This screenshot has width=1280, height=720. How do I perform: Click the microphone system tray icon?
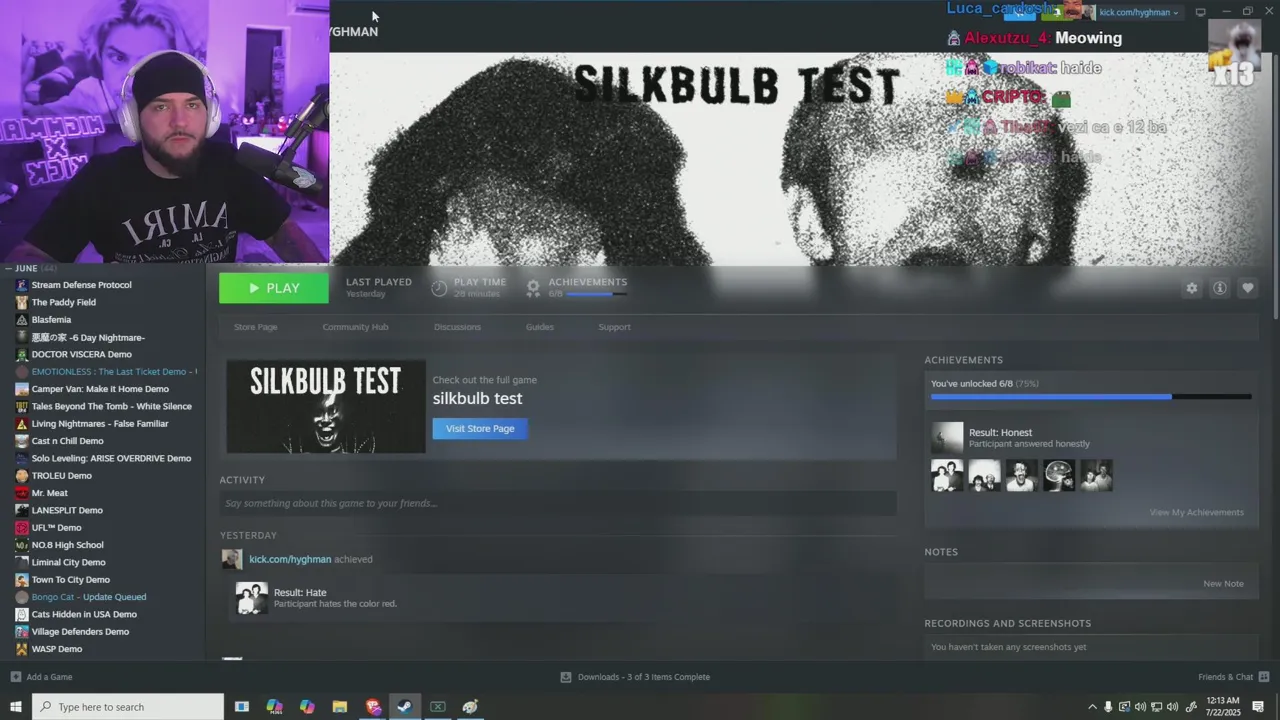click(x=1108, y=707)
